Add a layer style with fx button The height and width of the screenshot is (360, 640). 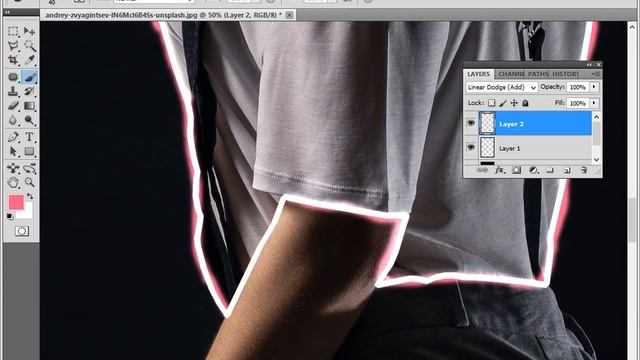click(x=500, y=170)
